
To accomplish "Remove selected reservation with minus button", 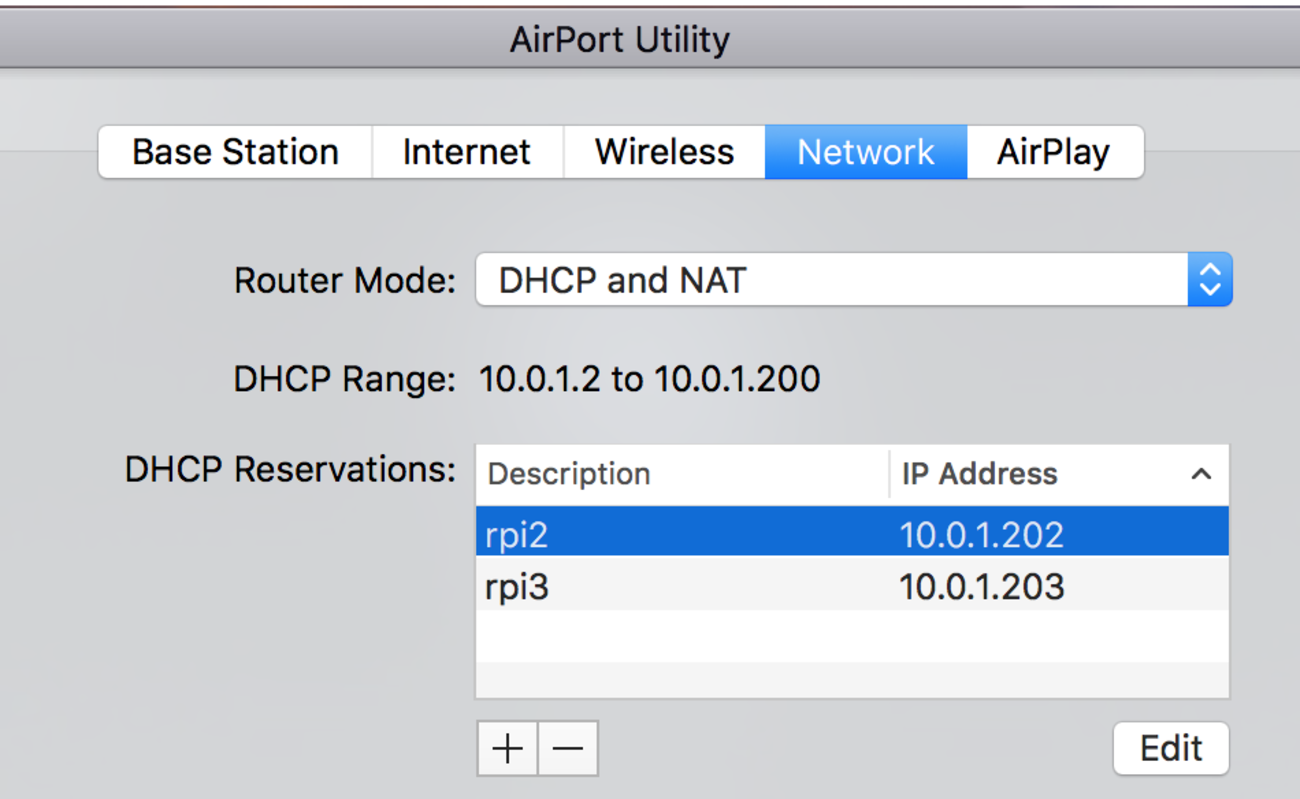I will point(568,748).
